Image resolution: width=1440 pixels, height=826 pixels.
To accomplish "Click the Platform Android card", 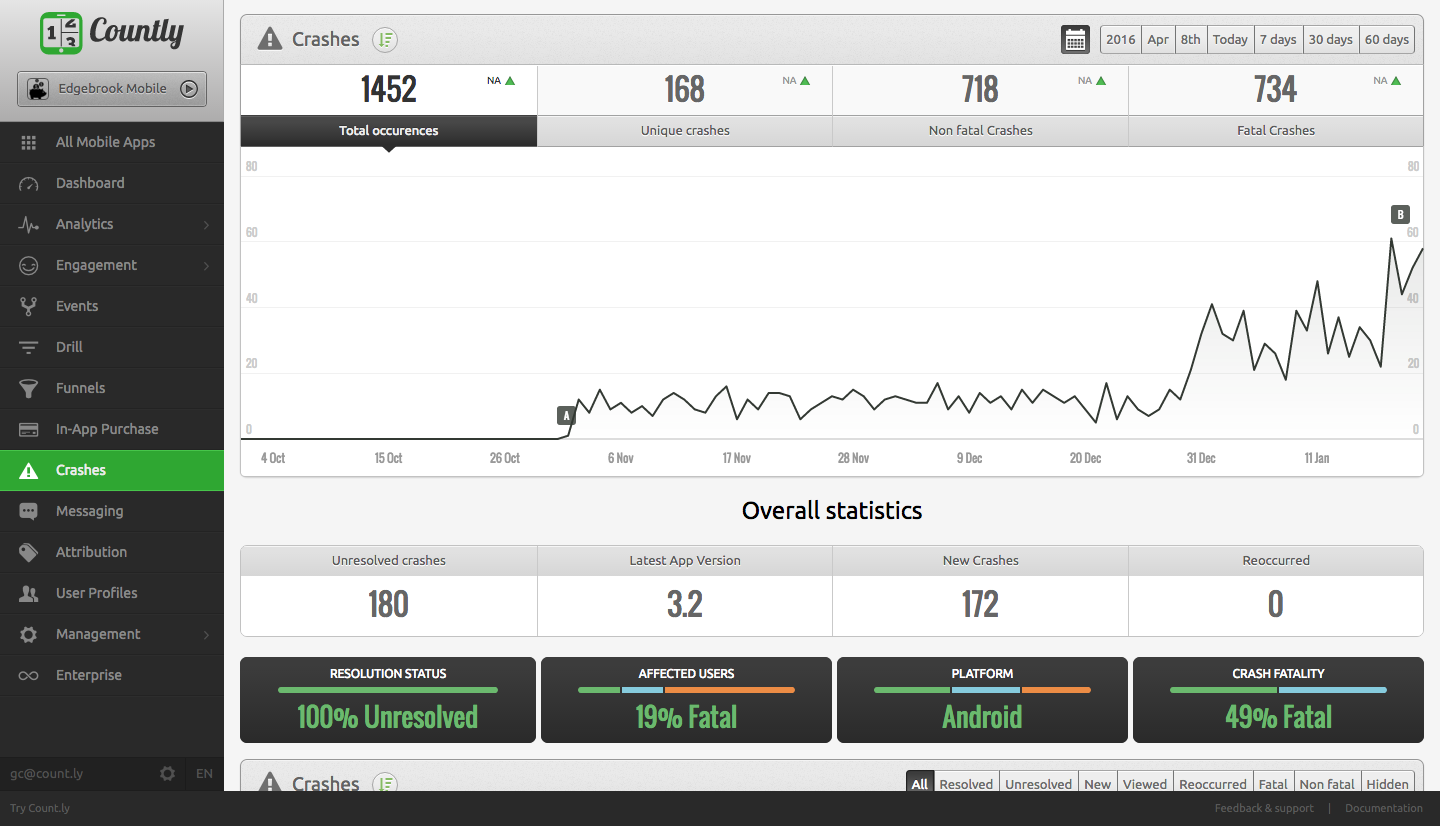I will [x=982, y=700].
